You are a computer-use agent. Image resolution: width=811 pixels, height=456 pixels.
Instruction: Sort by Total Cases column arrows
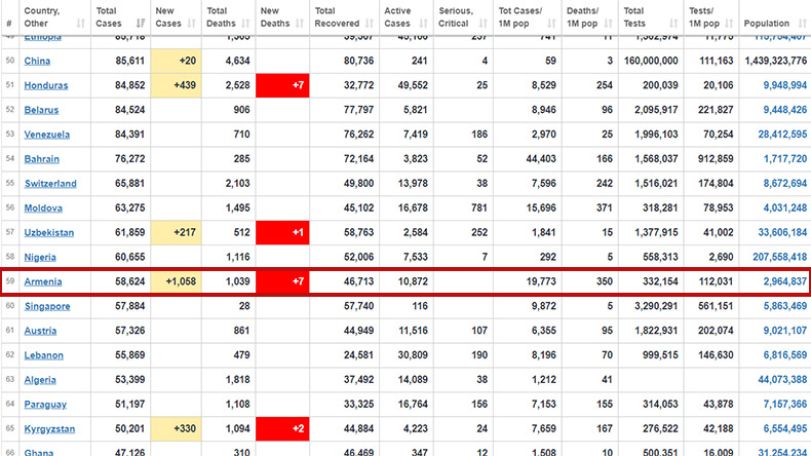point(141,23)
